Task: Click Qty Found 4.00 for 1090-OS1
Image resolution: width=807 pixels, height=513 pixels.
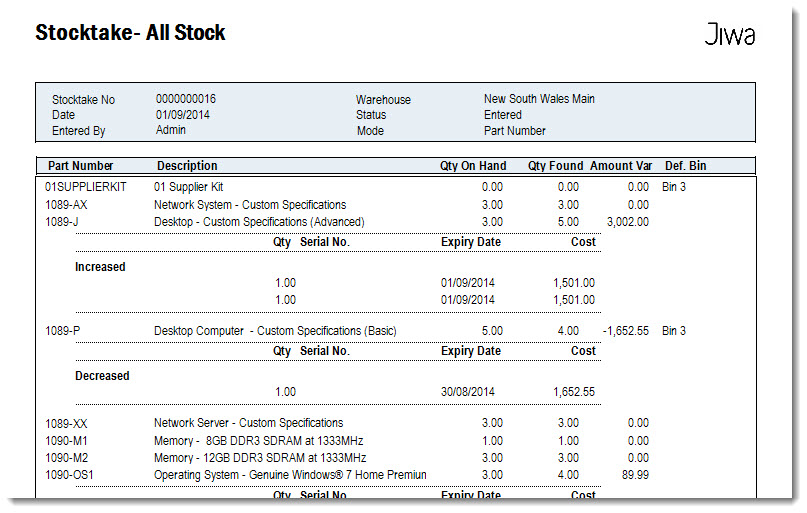Action: click(x=568, y=475)
